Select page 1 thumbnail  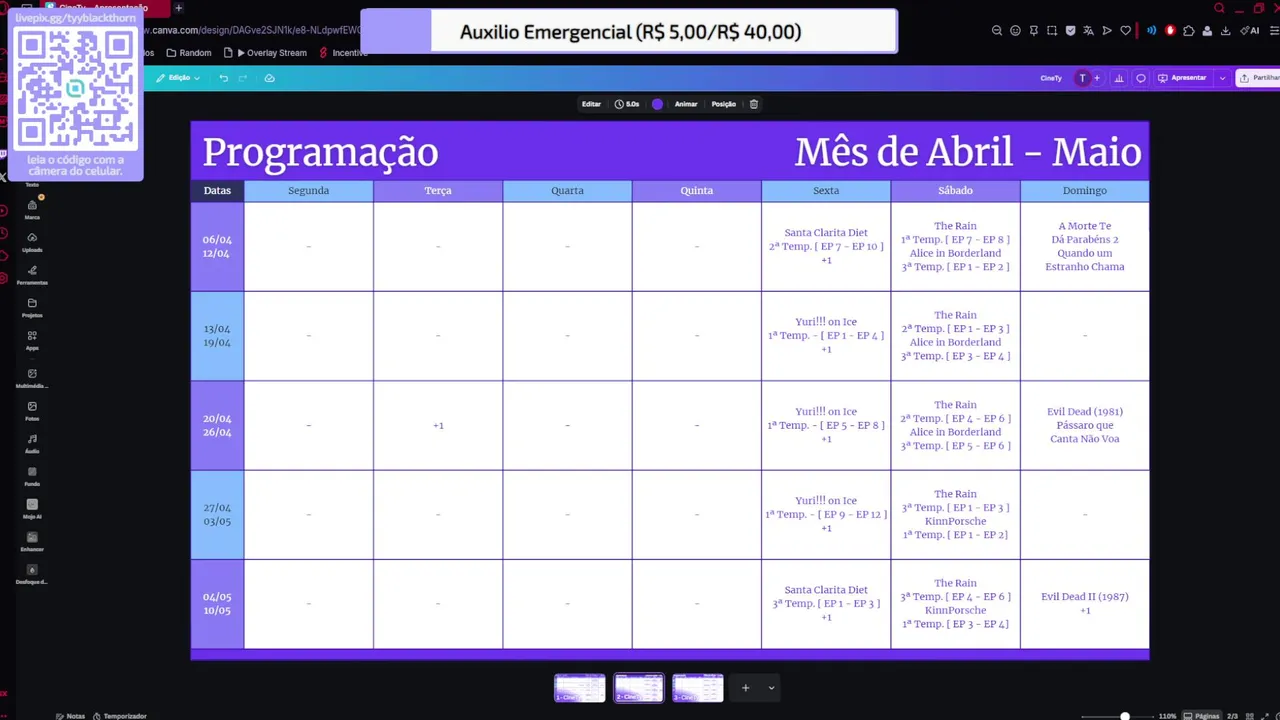pos(580,688)
